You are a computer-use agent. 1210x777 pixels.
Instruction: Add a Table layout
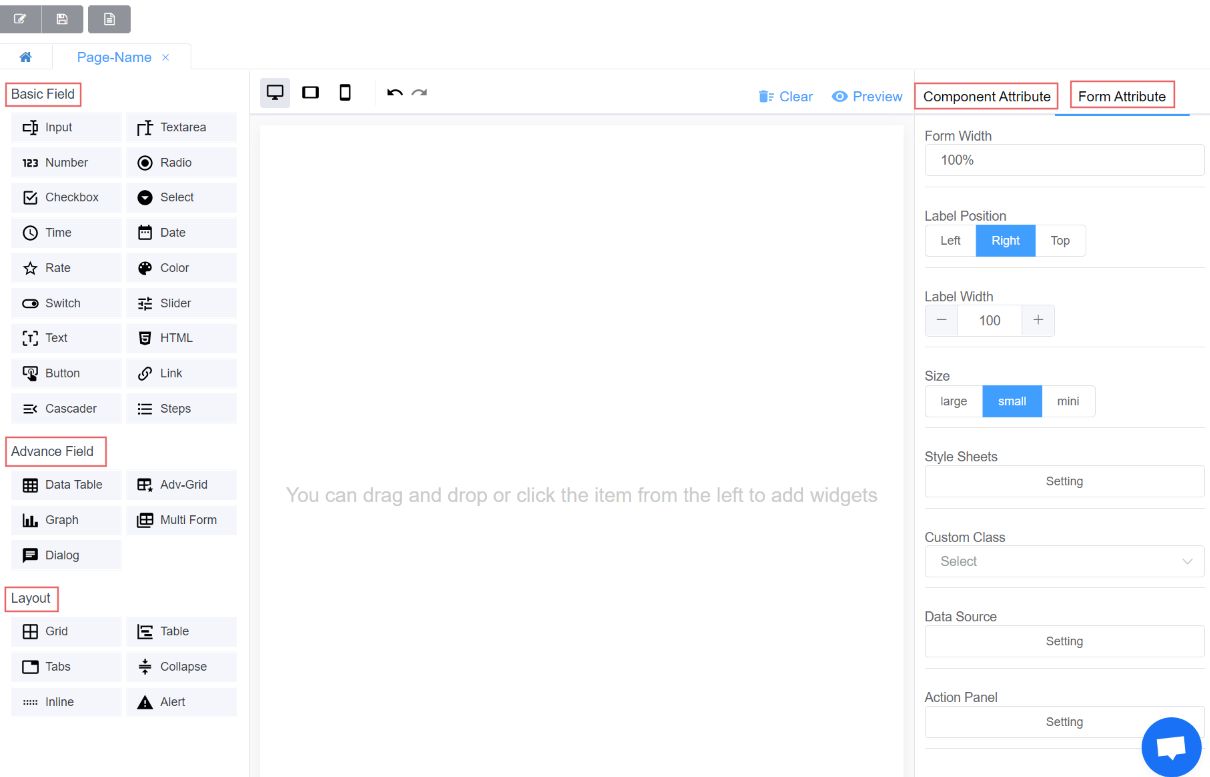[181, 631]
